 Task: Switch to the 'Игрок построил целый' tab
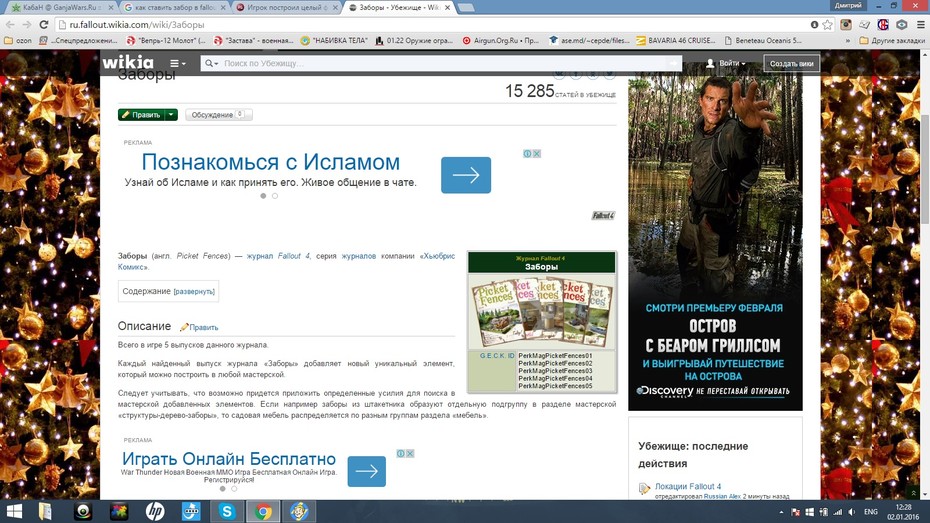pos(285,7)
